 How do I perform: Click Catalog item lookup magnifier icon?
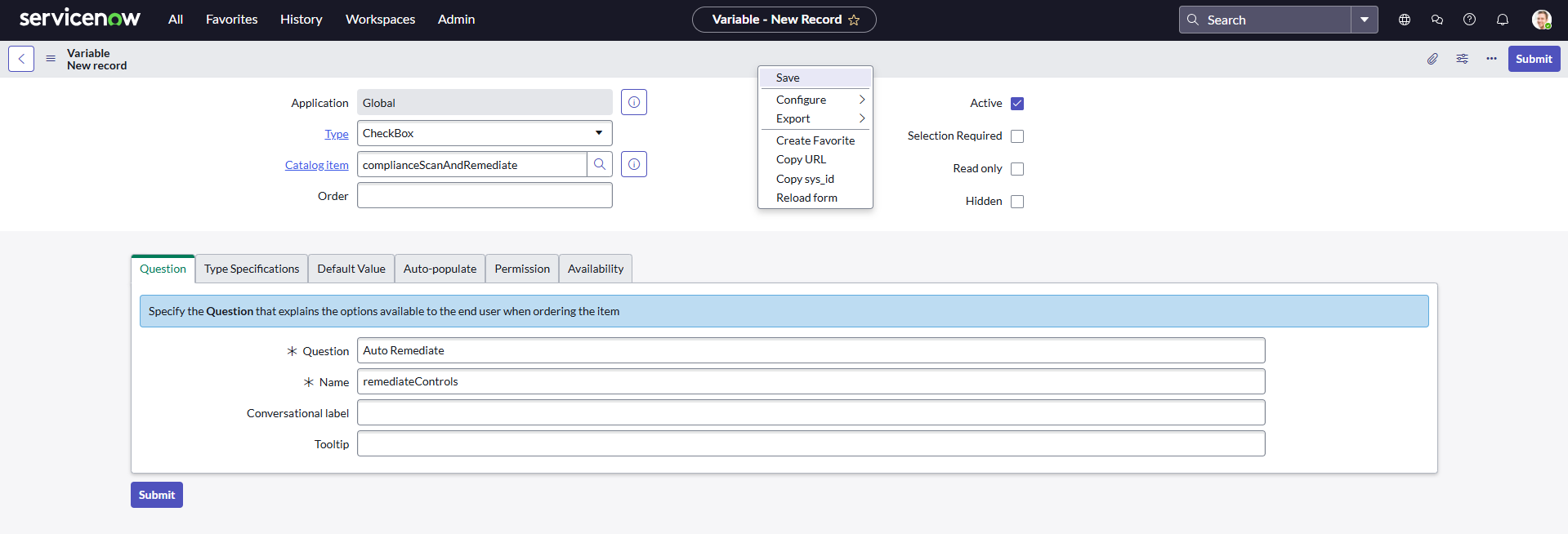pyautogui.click(x=600, y=164)
